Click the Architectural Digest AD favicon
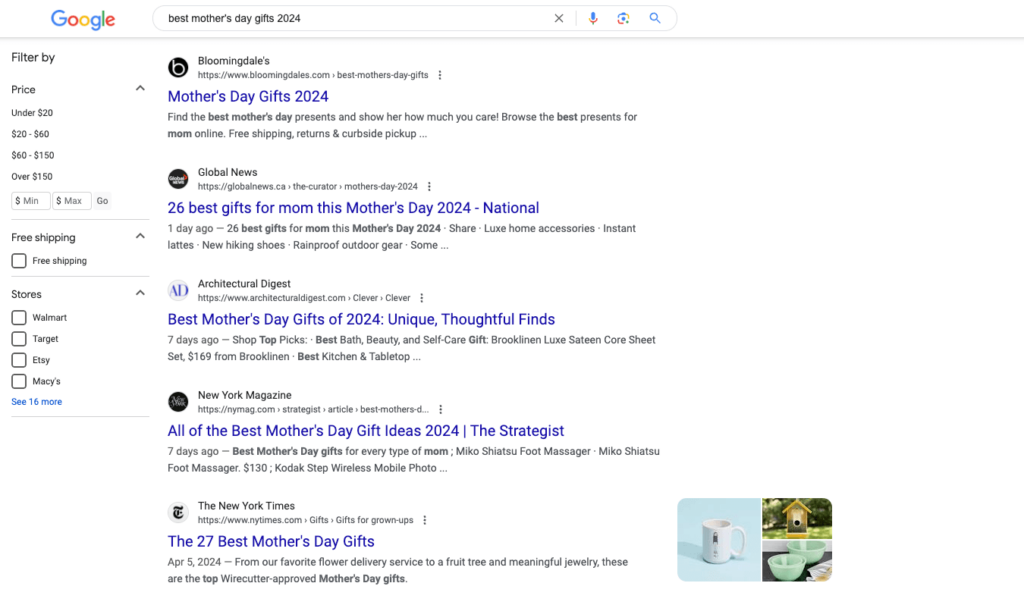The height and width of the screenshot is (605, 1024). pos(178,290)
